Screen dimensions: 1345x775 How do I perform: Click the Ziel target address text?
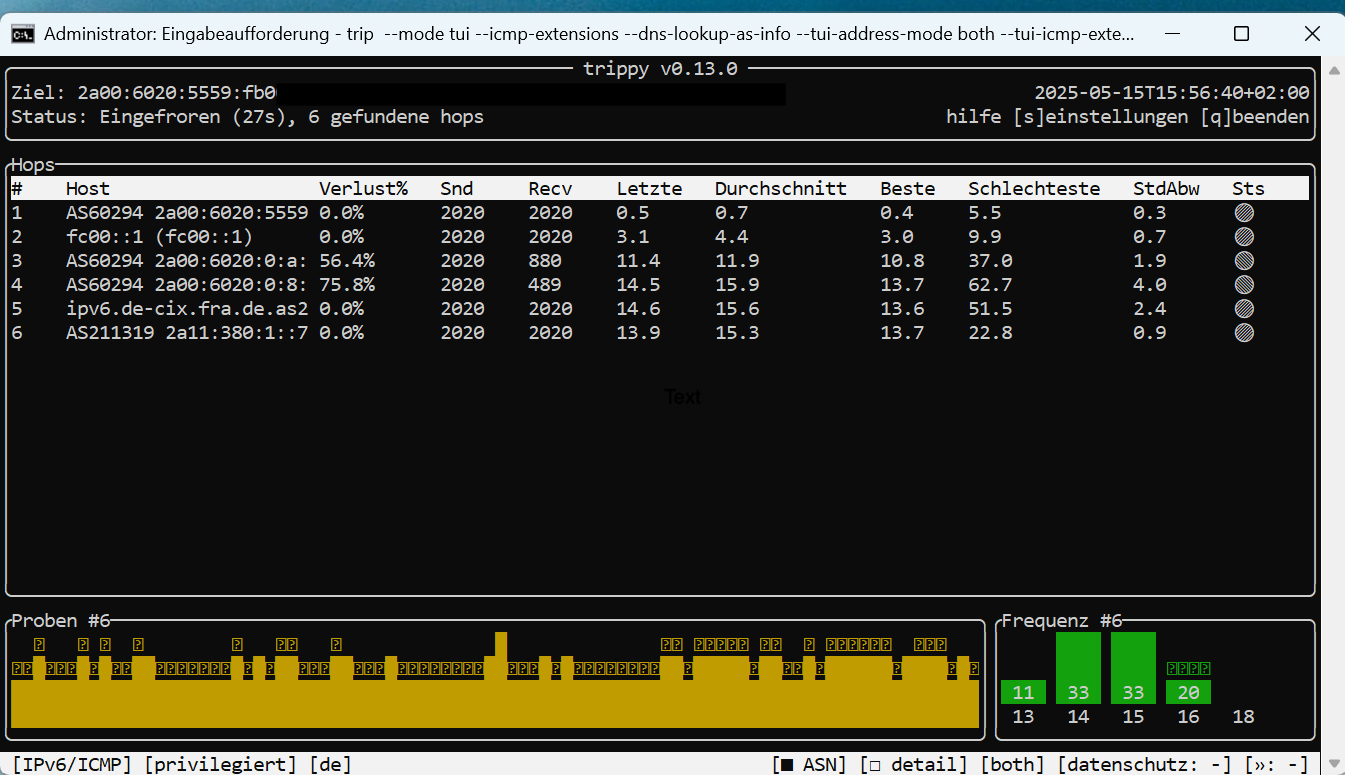pyautogui.click(x=144, y=93)
